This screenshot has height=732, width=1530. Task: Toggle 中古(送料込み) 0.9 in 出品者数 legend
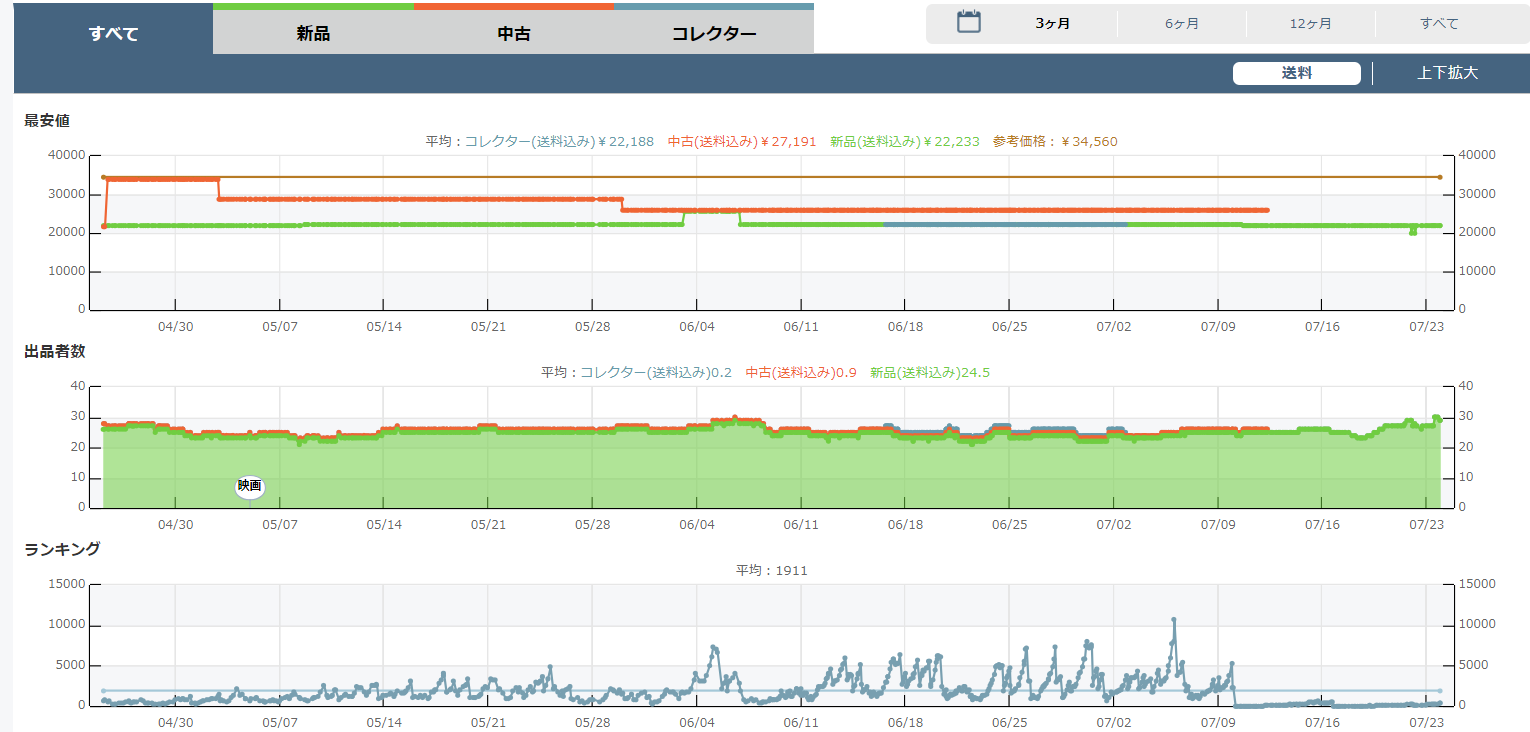[x=801, y=373]
